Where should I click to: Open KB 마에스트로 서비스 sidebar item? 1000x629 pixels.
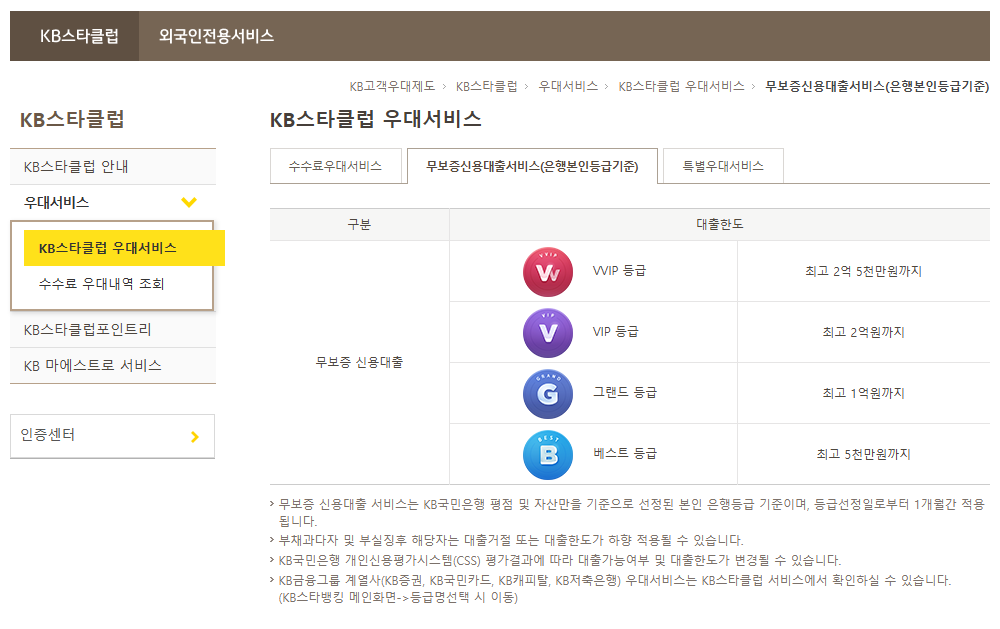coord(113,366)
